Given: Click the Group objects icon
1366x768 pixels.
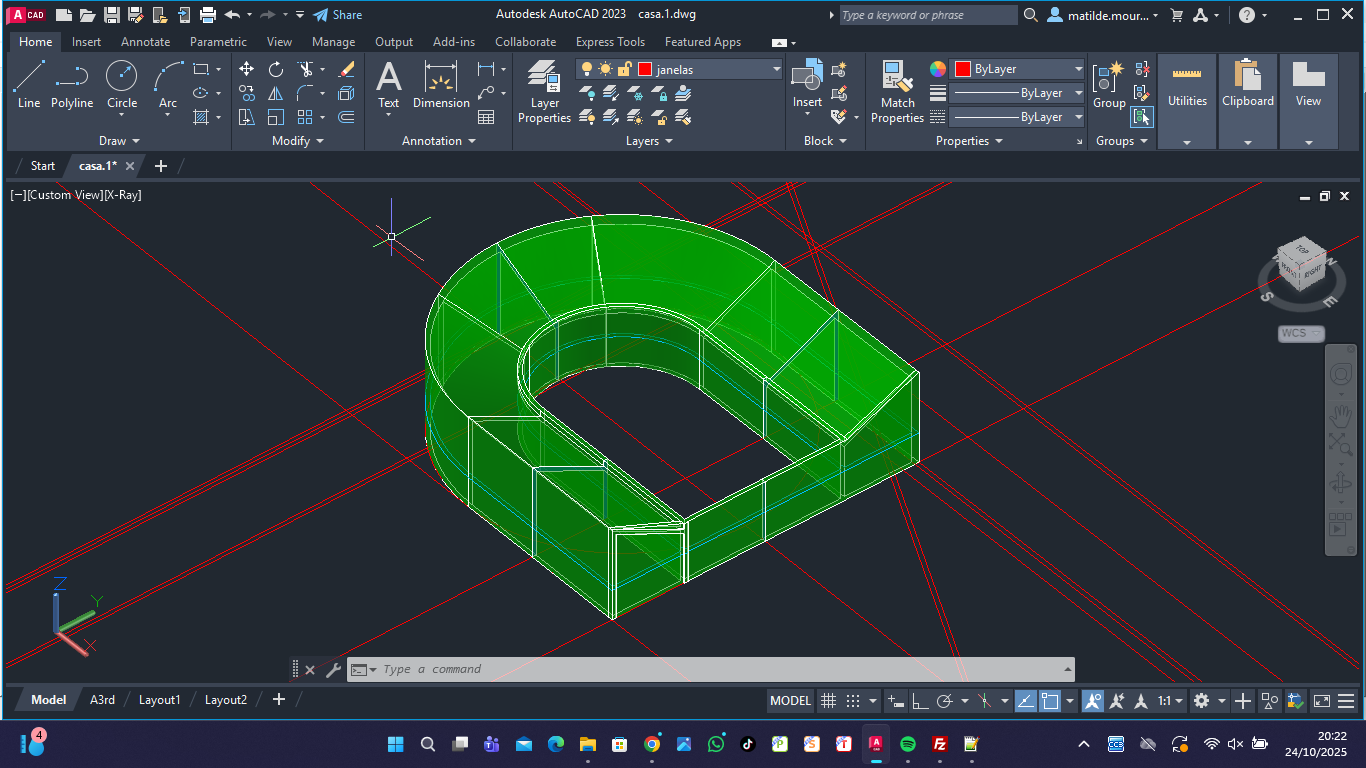Looking at the screenshot, I should coord(1108,84).
